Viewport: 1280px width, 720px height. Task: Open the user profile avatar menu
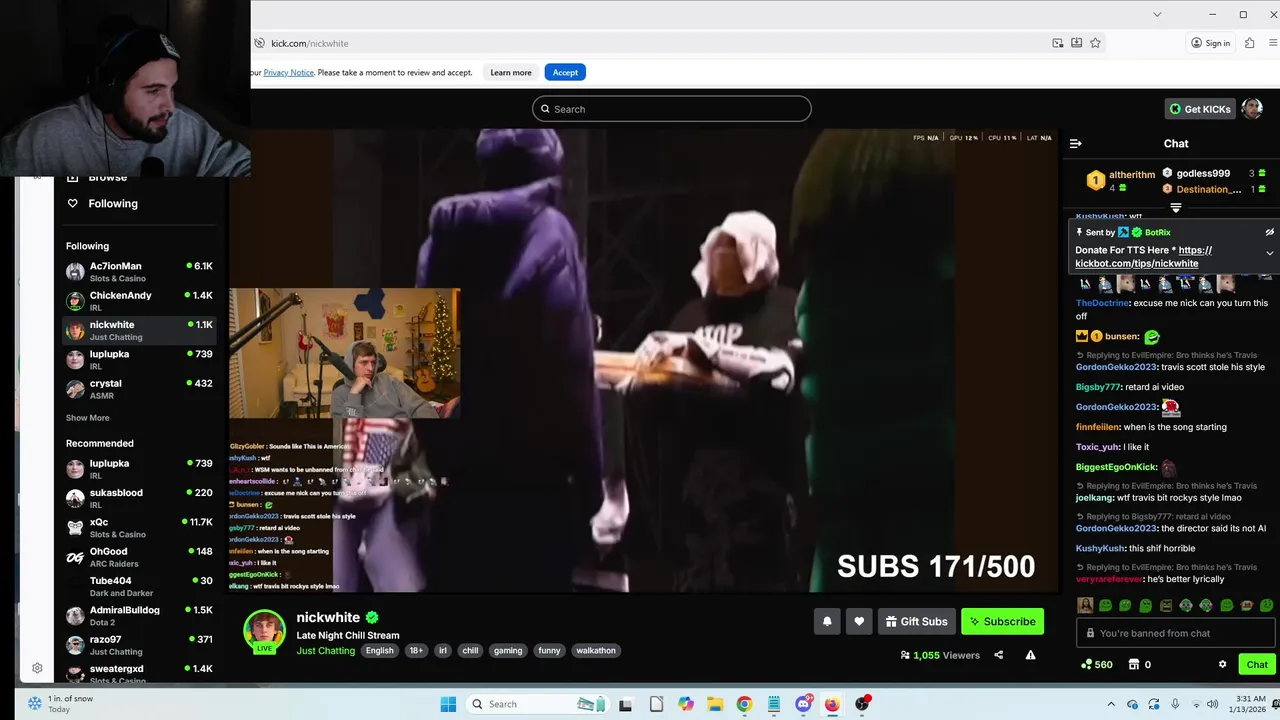(1252, 109)
